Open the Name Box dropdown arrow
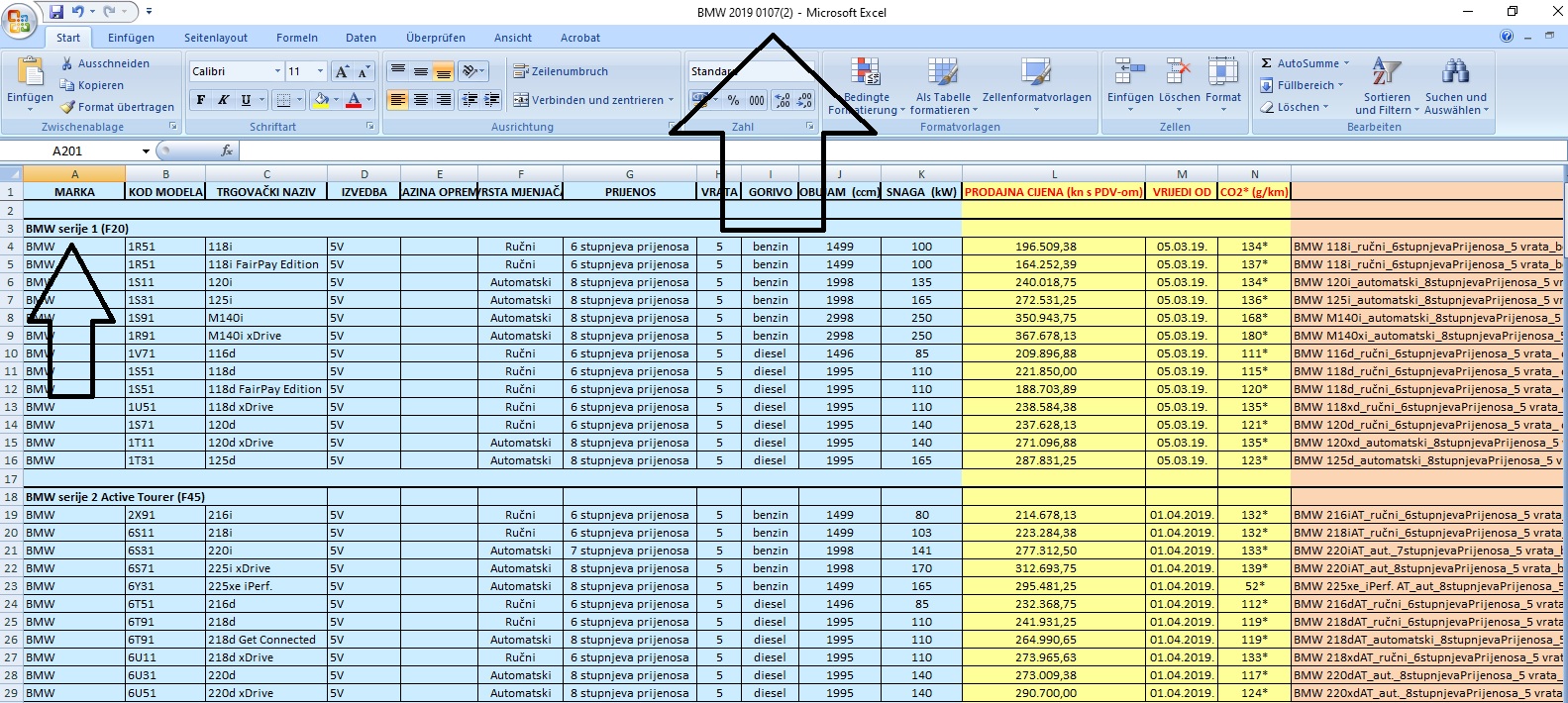This screenshot has height=703, width=1568. click(x=146, y=151)
